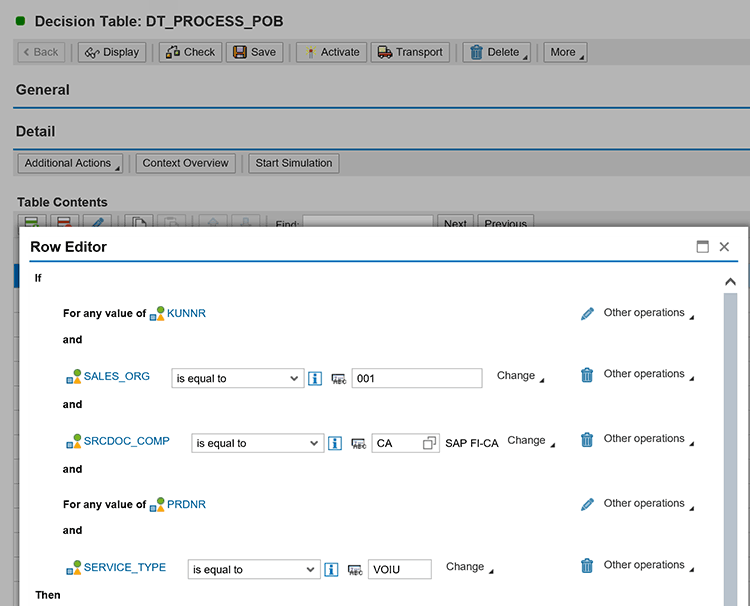Open the Change menu for SALES_ORG
This screenshot has width=750, height=610.
pyautogui.click(x=520, y=376)
